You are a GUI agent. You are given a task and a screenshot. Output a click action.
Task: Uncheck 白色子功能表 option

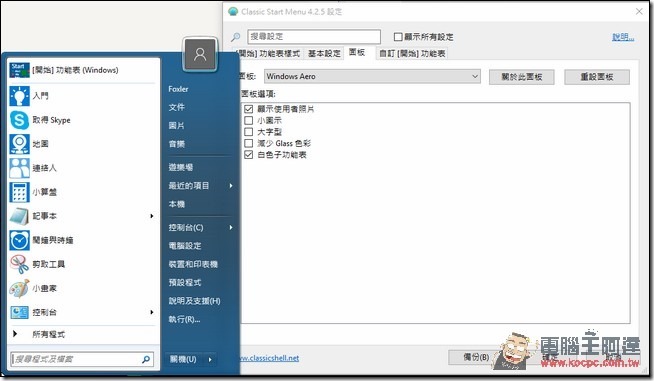[x=249, y=155]
